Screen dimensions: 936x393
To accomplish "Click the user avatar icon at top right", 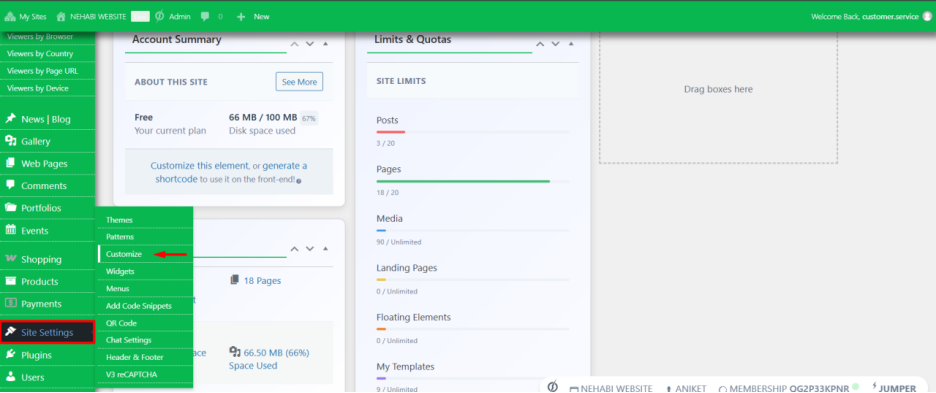I will click(x=926, y=17).
